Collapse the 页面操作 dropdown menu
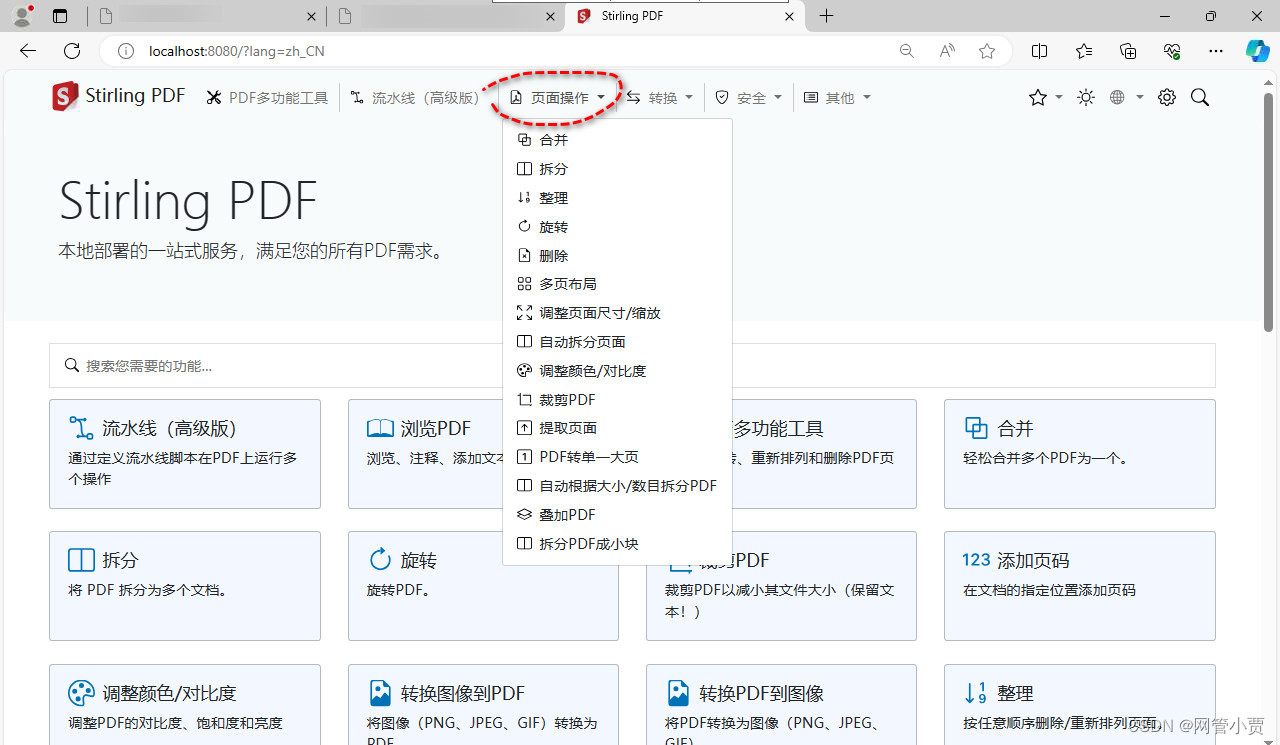Viewport: 1280px width, 745px height. coord(557,97)
